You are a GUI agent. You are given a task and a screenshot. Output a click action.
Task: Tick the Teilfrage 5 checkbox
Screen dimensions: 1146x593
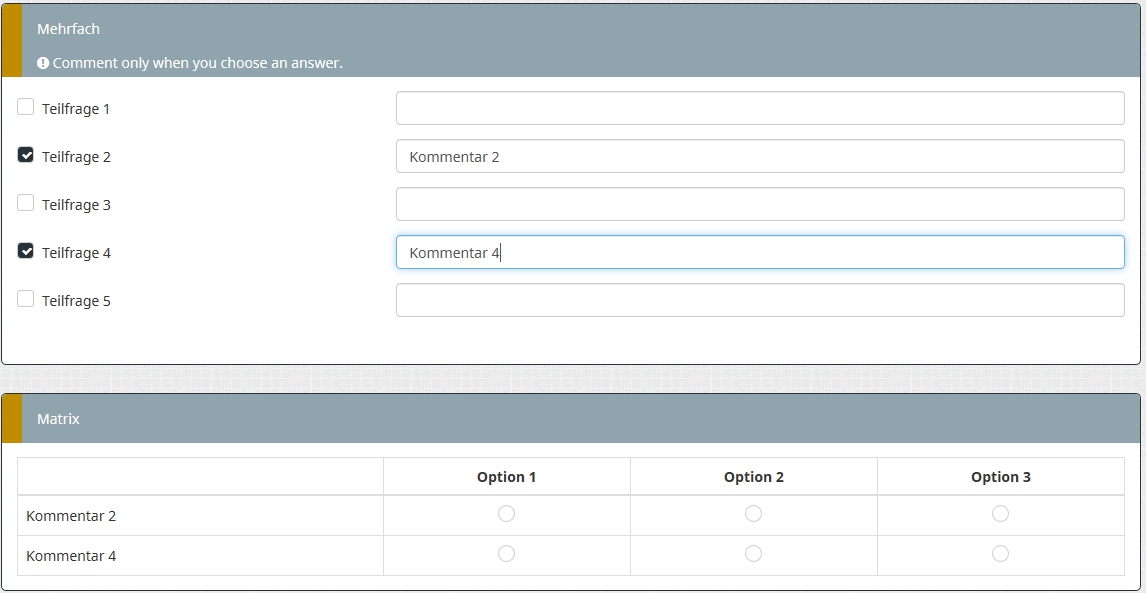(x=26, y=299)
